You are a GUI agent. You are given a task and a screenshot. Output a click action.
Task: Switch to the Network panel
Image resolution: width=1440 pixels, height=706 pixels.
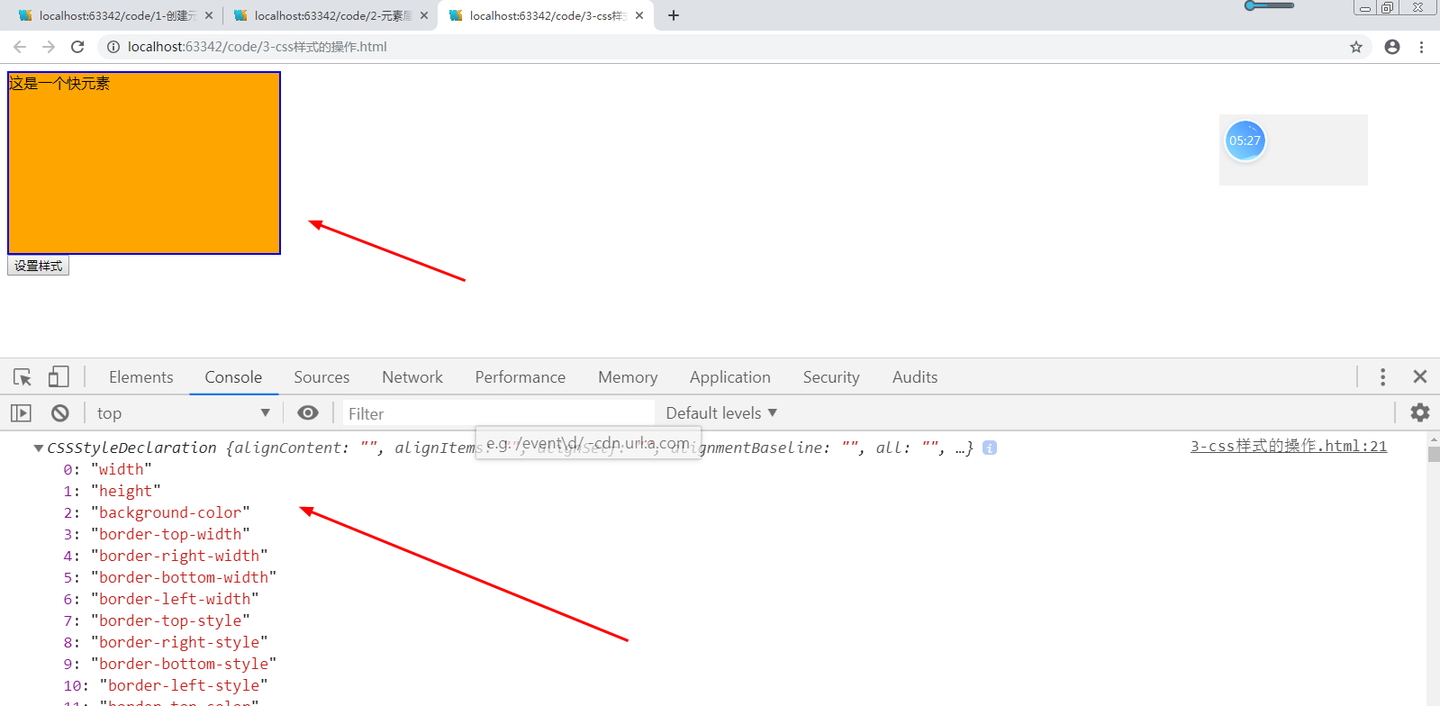coord(412,377)
